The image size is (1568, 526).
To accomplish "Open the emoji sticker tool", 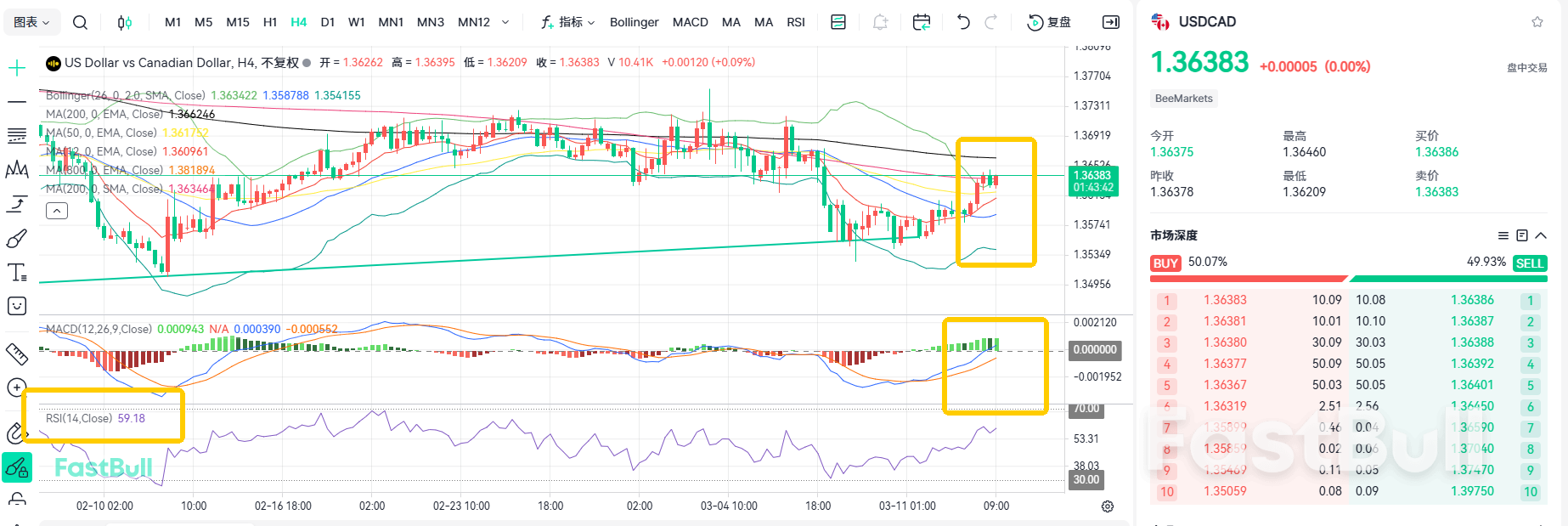I will [17, 306].
